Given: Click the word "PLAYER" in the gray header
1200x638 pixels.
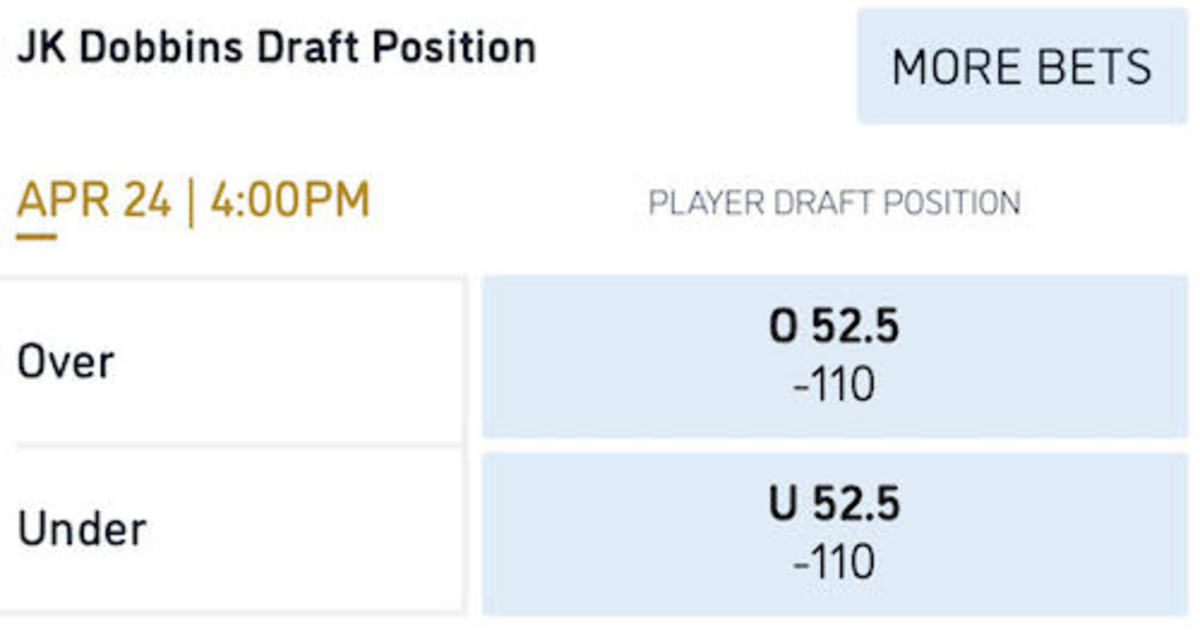Looking at the screenshot, I should pyautogui.click(x=703, y=203).
